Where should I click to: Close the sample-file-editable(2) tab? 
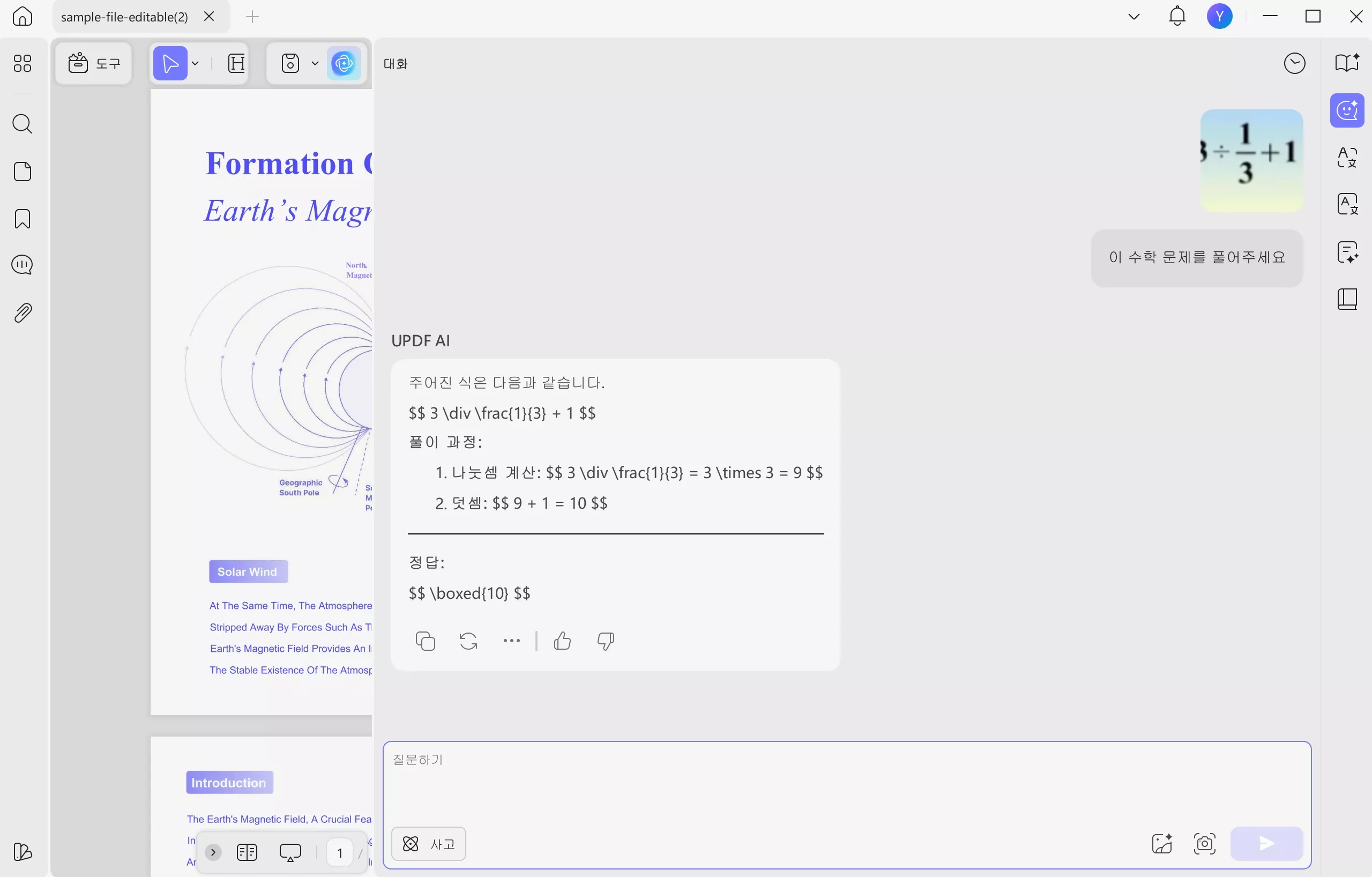tap(209, 17)
